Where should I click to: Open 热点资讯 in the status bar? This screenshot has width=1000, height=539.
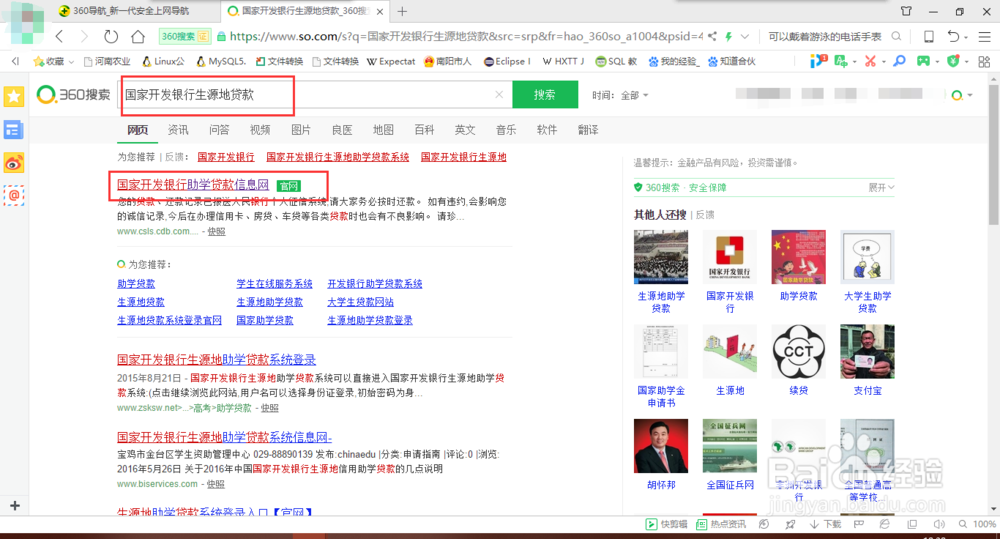721,524
